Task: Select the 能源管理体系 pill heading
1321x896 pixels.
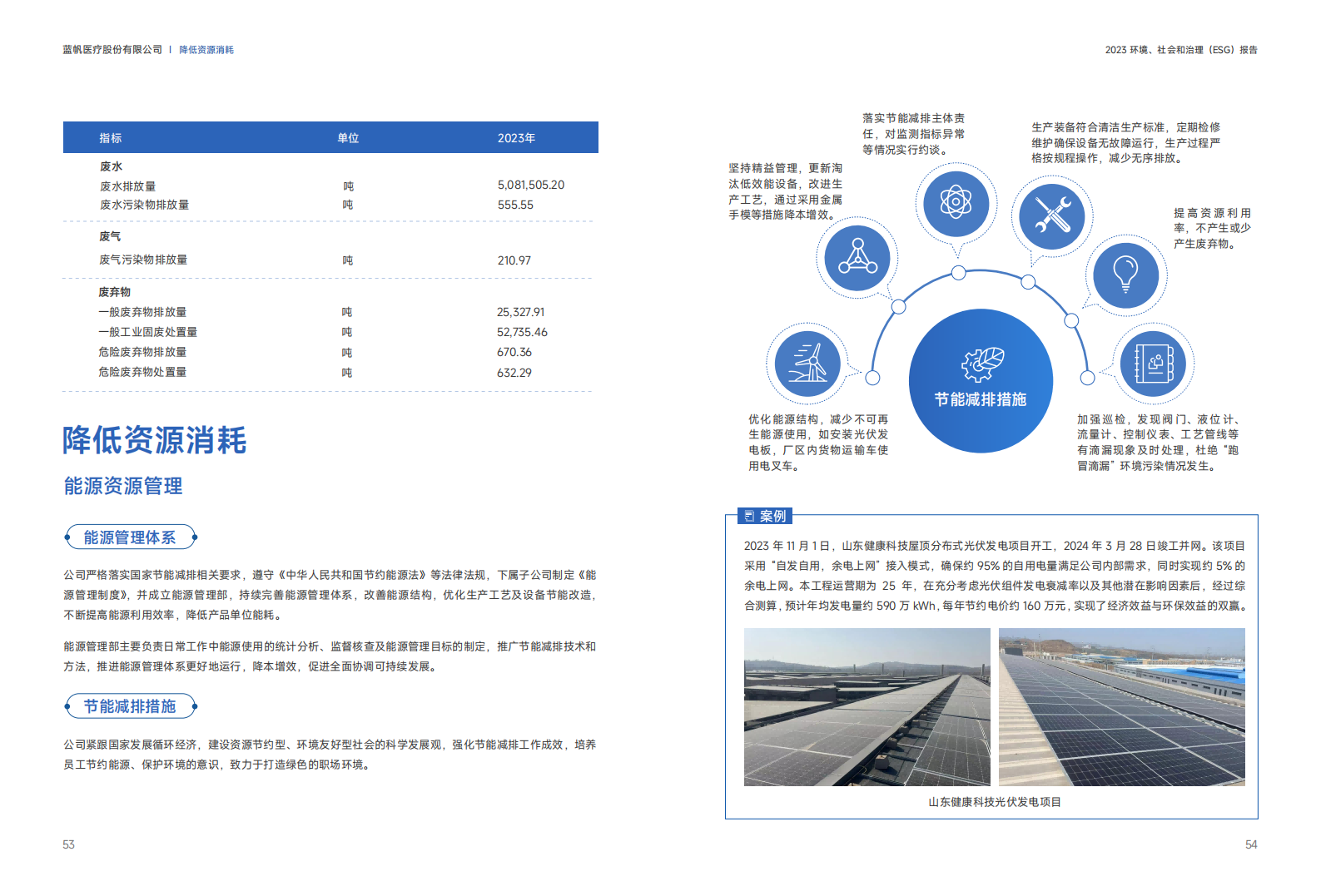Action: pyautogui.click(x=131, y=537)
